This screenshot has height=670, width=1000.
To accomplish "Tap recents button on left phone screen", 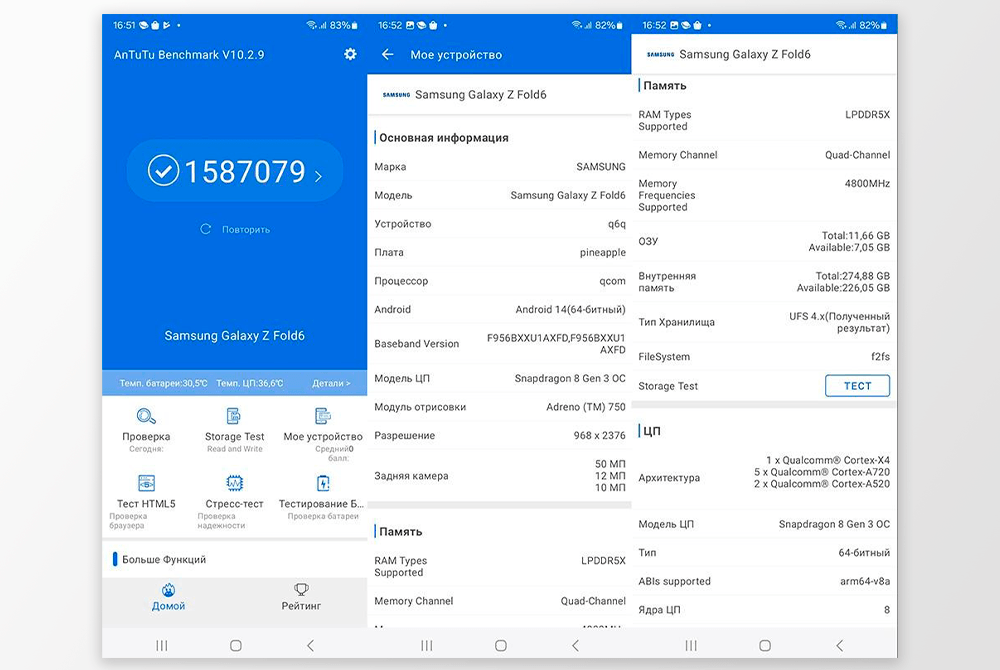I will (x=162, y=646).
